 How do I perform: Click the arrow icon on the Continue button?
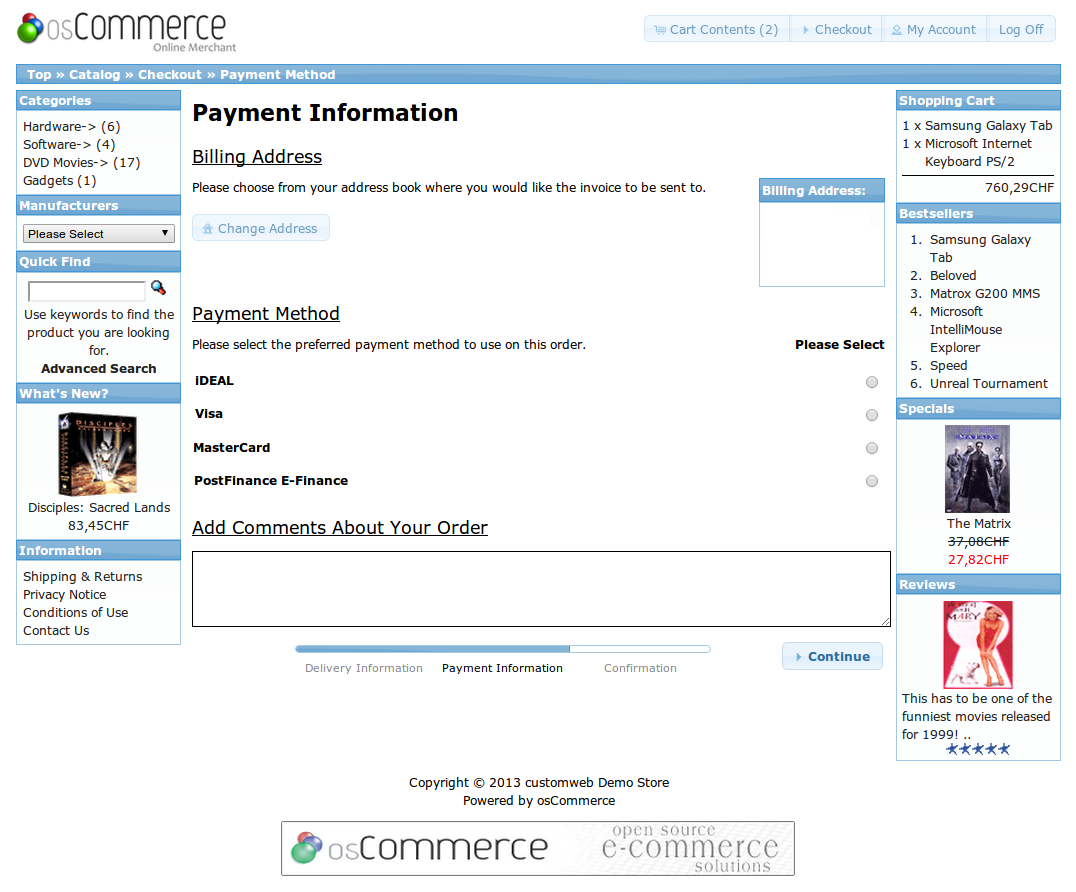(x=801, y=656)
